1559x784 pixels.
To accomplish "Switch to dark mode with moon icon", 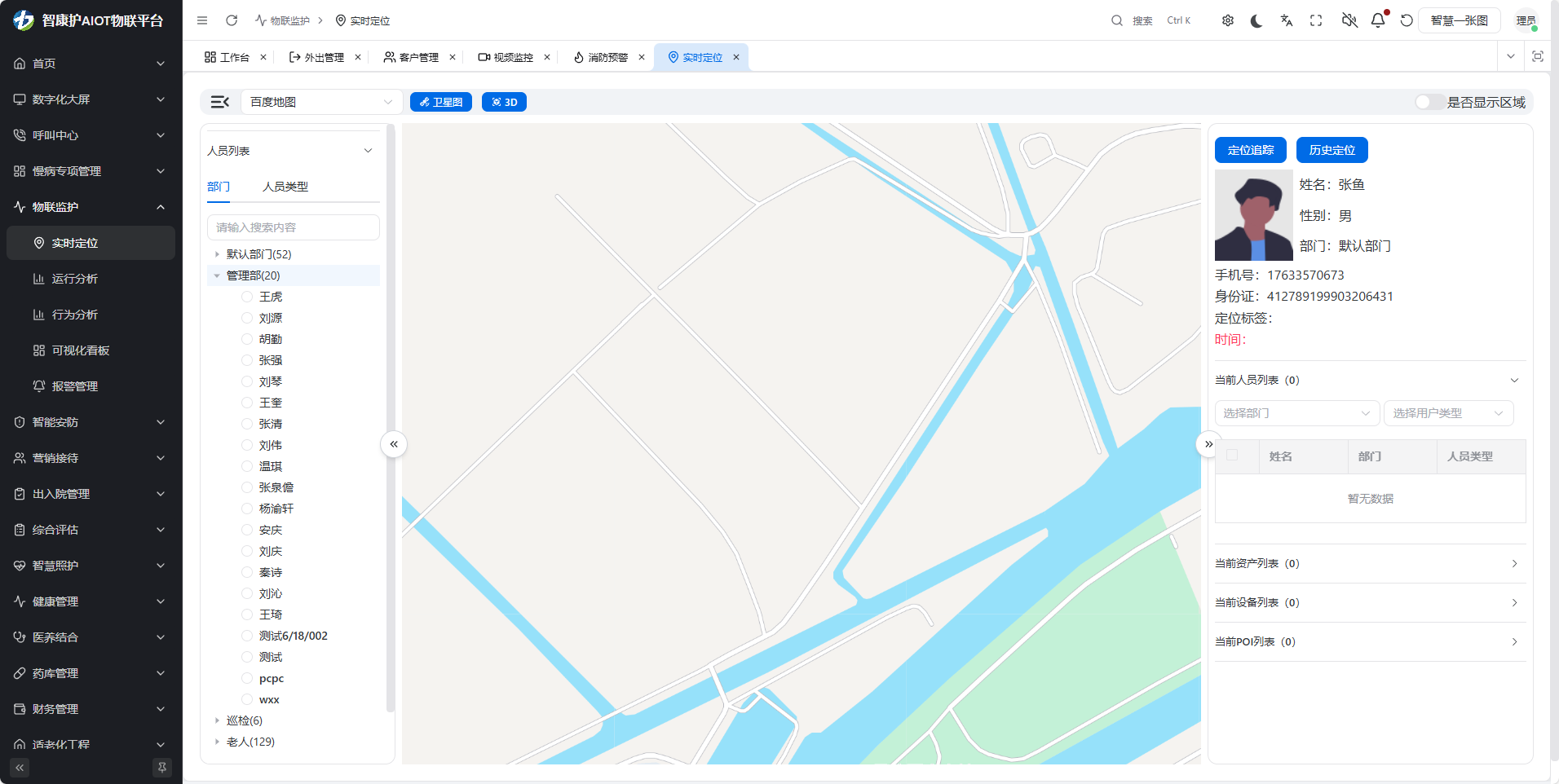I will coord(1256,20).
